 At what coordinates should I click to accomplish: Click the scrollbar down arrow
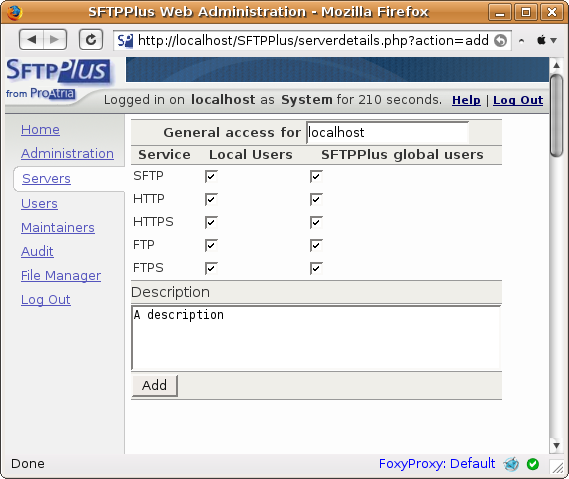(556, 446)
